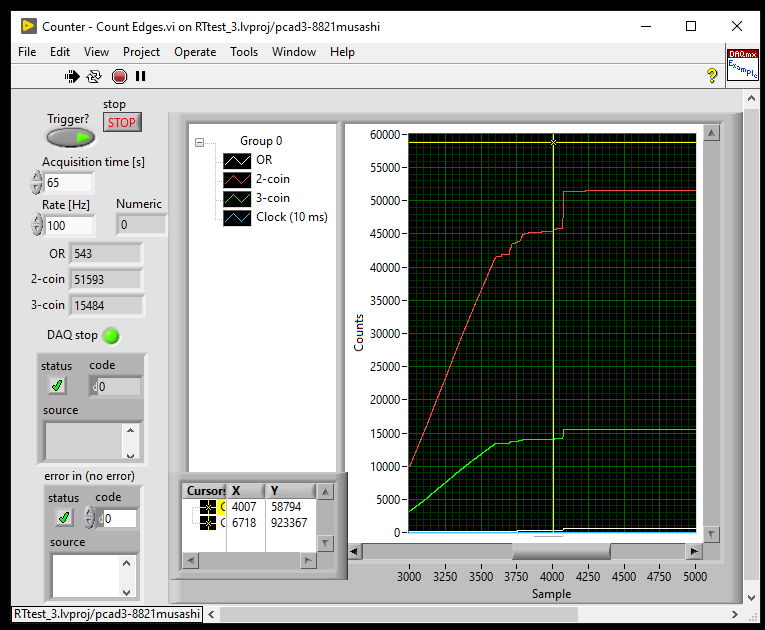Click the Run Continuously toolbar icon
The image size is (765, 630).
coord(95,76)
